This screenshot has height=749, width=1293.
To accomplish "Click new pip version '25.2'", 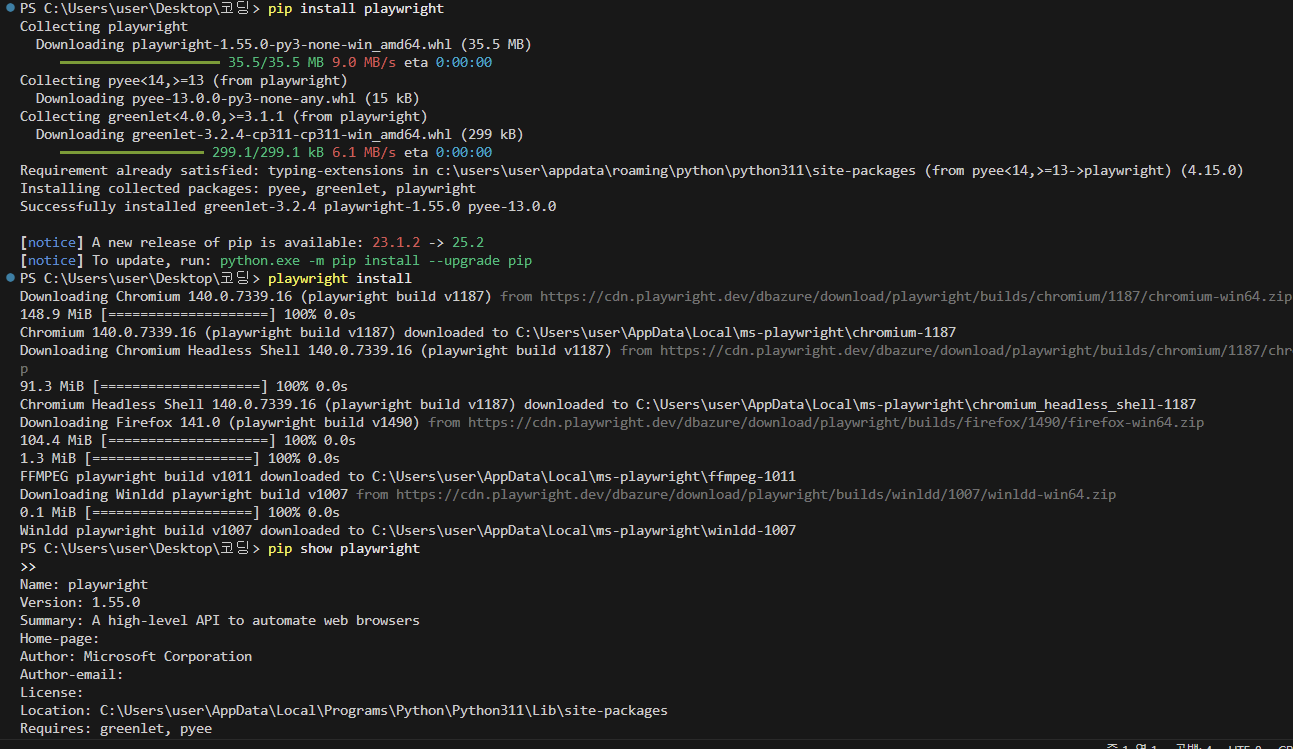I will (468, 242).
